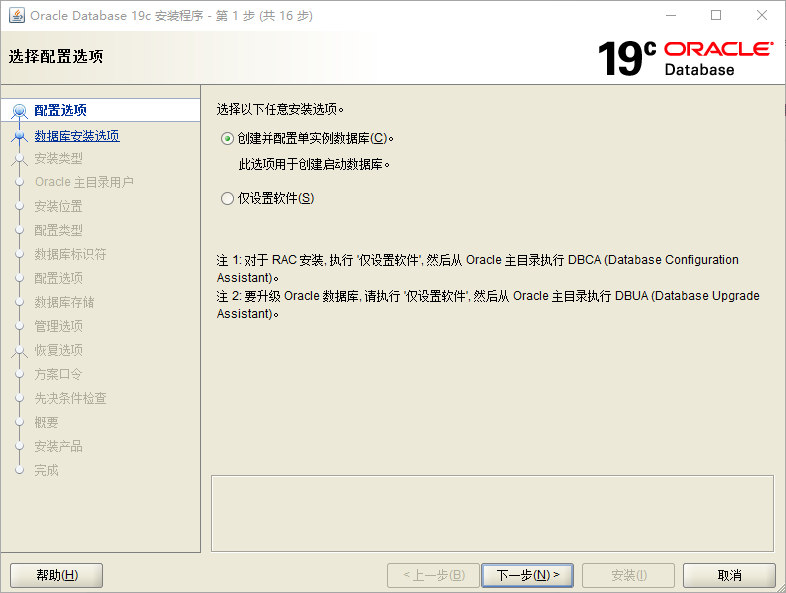Close the Oracle installer window
This screenshot has width=786, height=593.
[761, 16]
